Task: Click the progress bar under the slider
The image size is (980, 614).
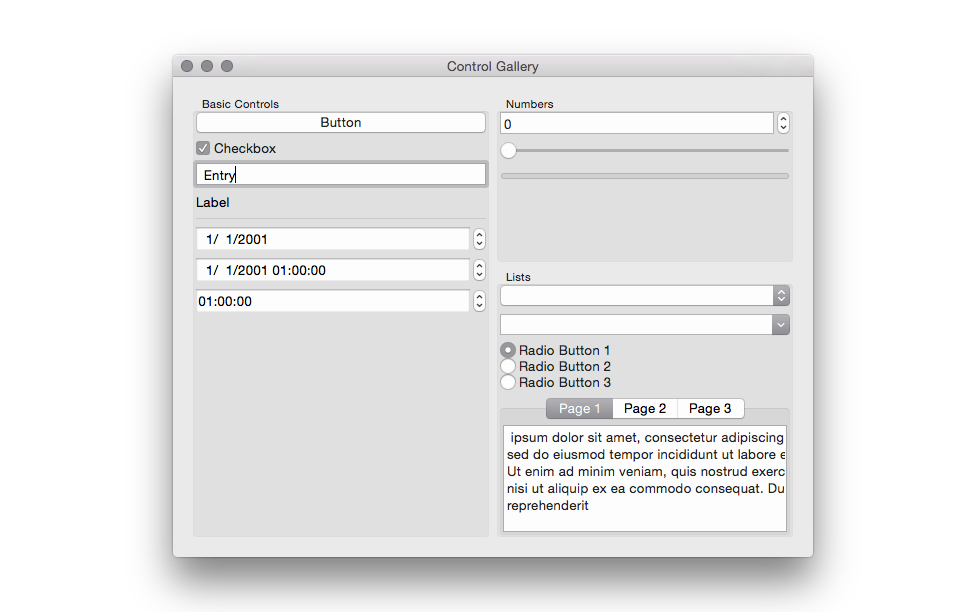Action: coord(645,176)
